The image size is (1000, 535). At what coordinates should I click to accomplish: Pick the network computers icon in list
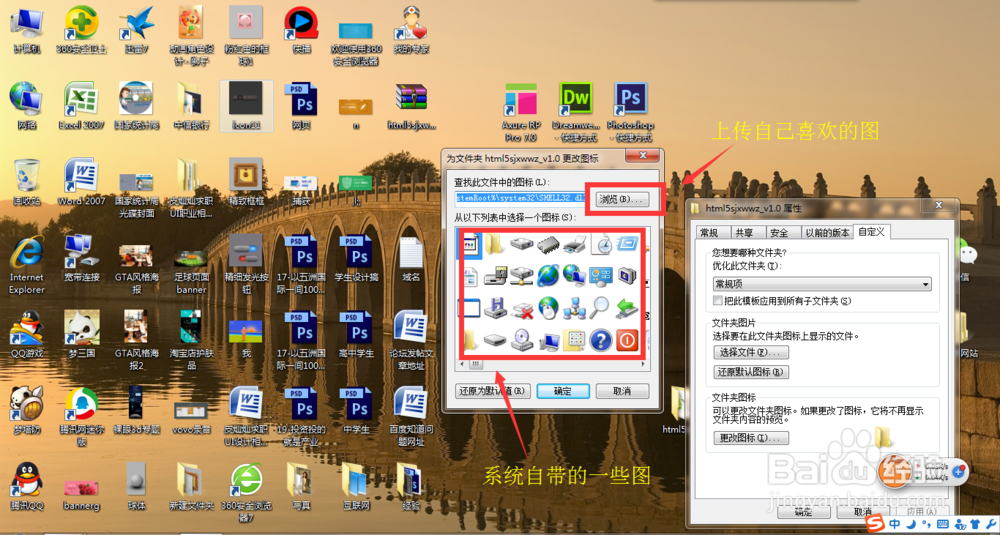pyautogui.click(x=574, y=308)
